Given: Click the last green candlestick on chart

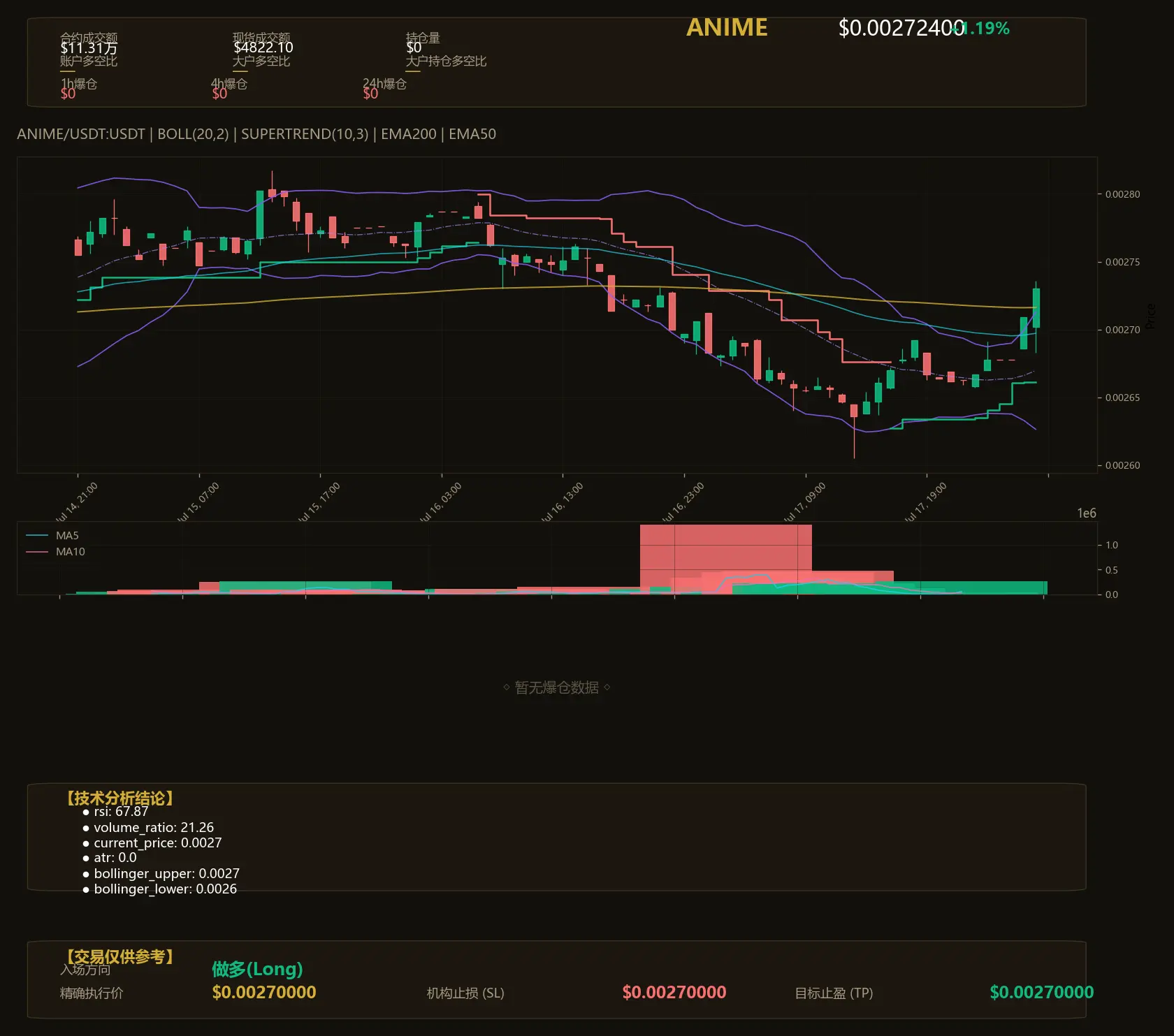Looking at the screenshot, I should coord(1036,308).
